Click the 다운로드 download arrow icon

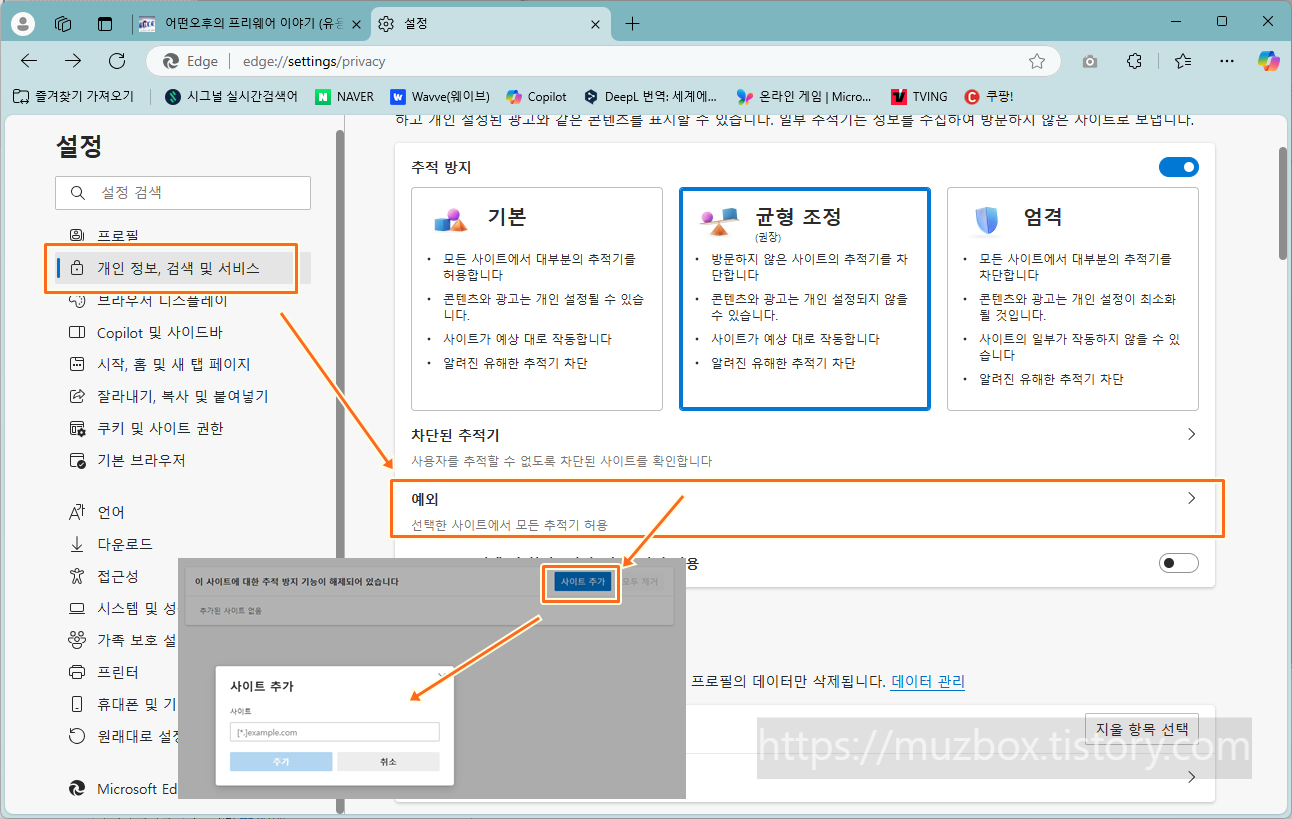click(77, 544)
